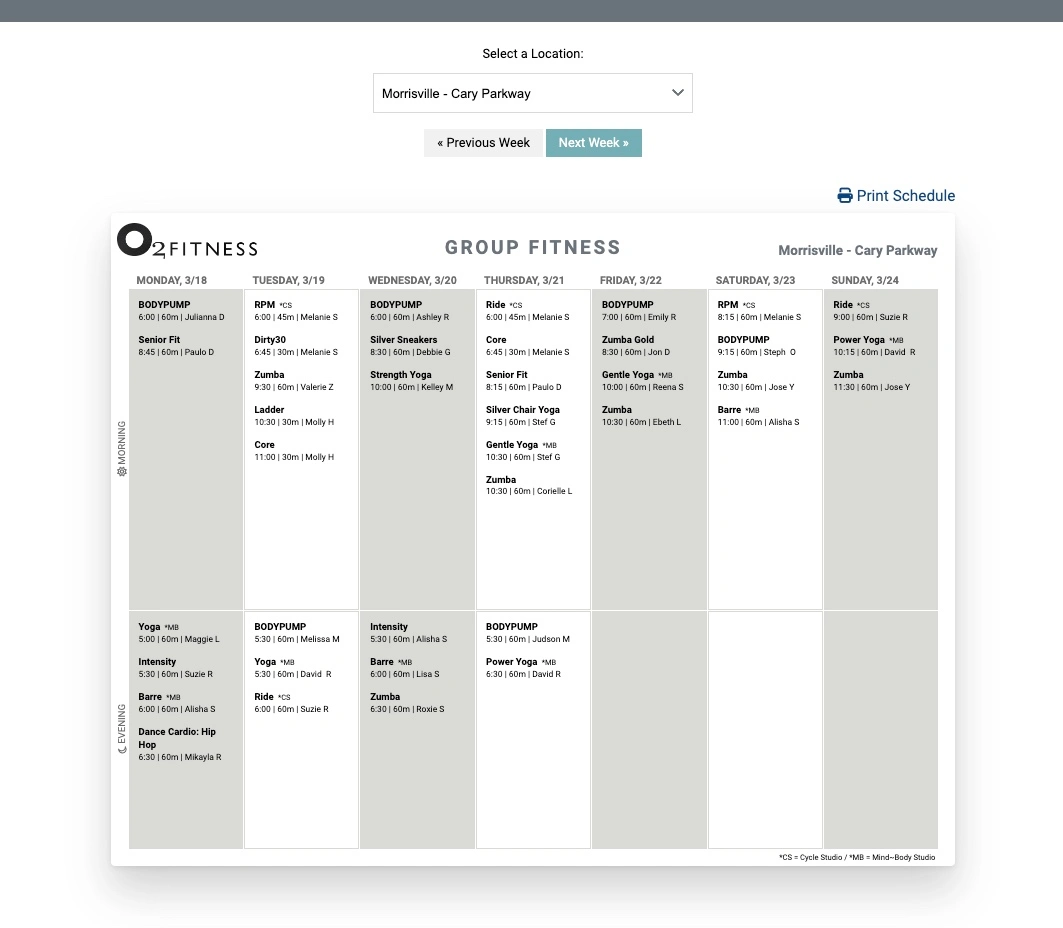The image size is (1063, 928).
Task: Go to Next Week
Action: [x=594, y=143]
